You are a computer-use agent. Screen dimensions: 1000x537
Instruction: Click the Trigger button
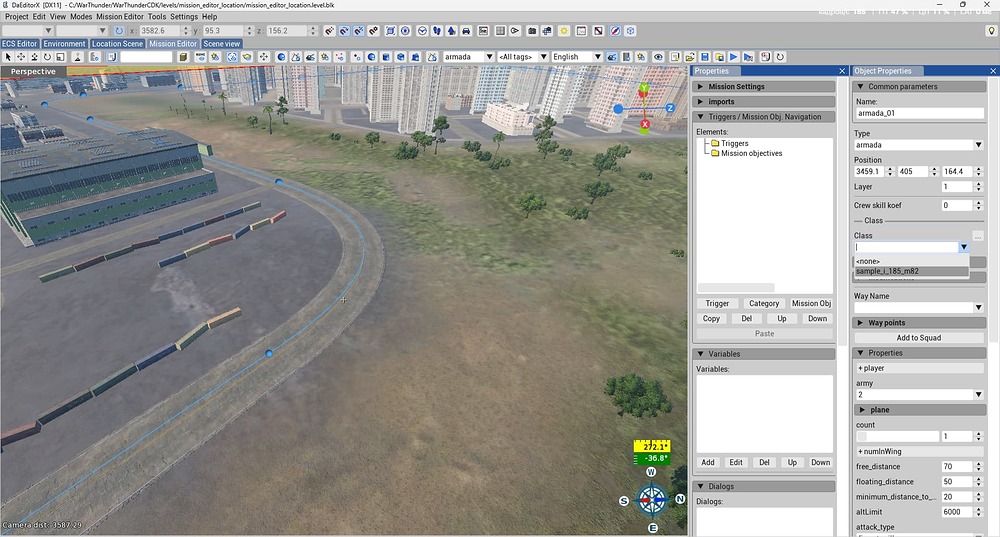[717, 304]
